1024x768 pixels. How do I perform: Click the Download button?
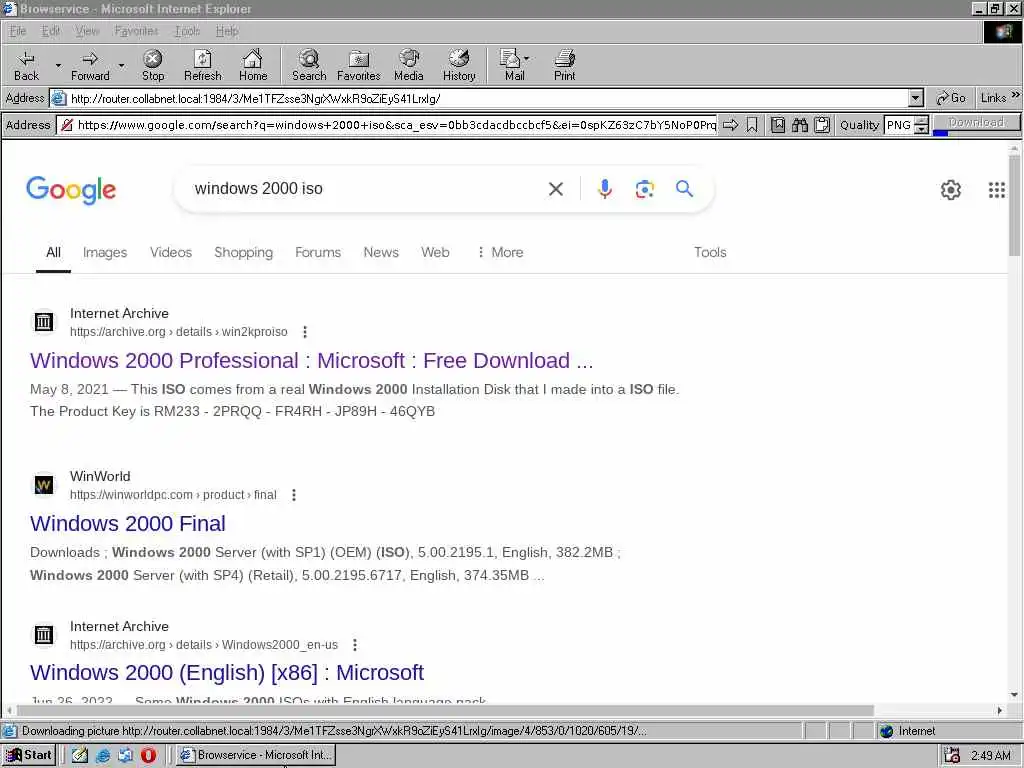[x=976, y=122]
